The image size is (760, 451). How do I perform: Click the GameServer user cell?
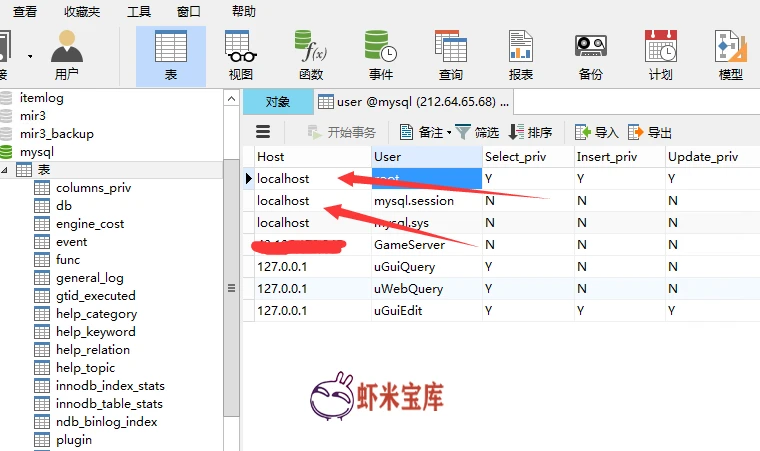[x=427, y=245]
